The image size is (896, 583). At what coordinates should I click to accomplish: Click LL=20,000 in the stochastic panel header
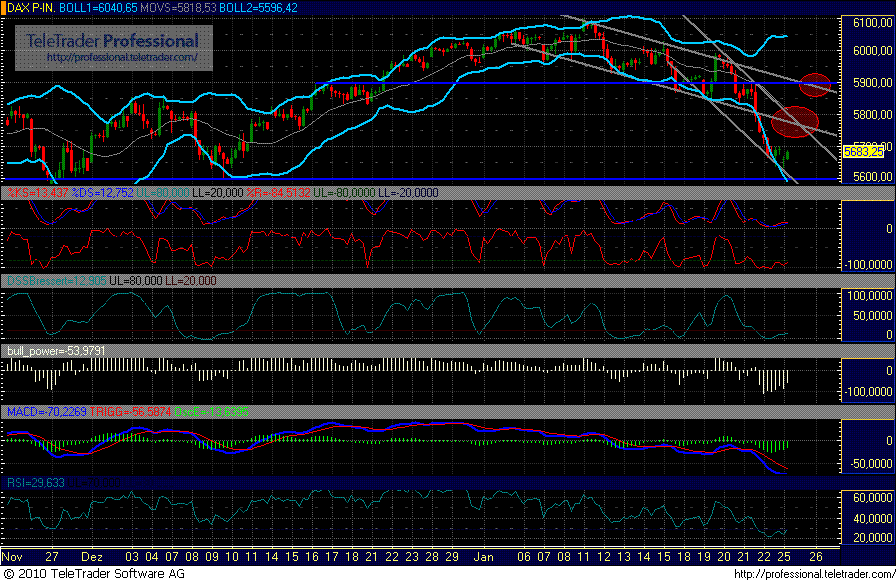(218, 193)
